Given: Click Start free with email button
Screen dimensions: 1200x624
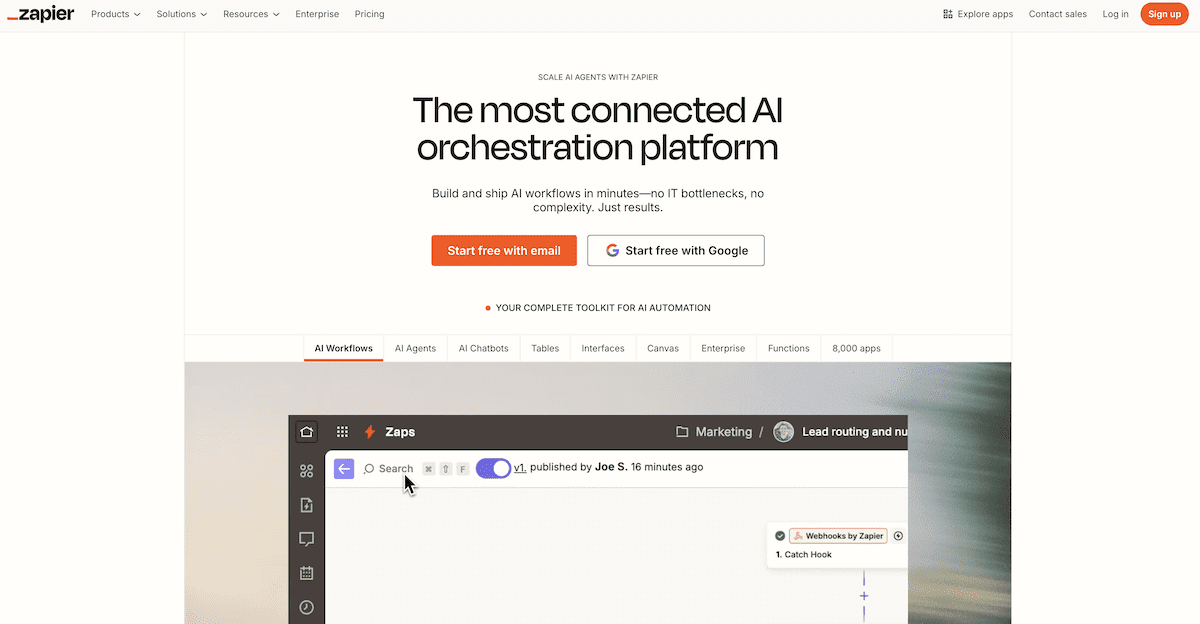Looking at the screenshot, I should (x=504, y=251).
